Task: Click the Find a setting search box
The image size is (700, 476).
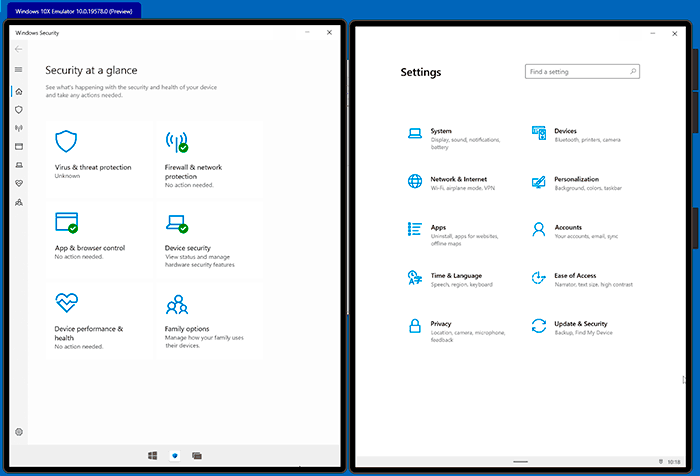Action: tap(581, 72)
